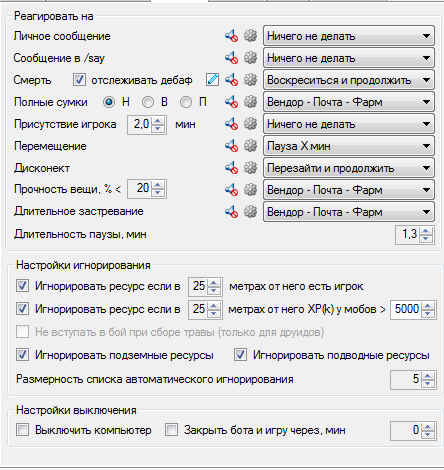Open Перемещение dropdown Пауза Х мин
The image size is (444, 470).
pyautogui.click(x=349, y=146)
